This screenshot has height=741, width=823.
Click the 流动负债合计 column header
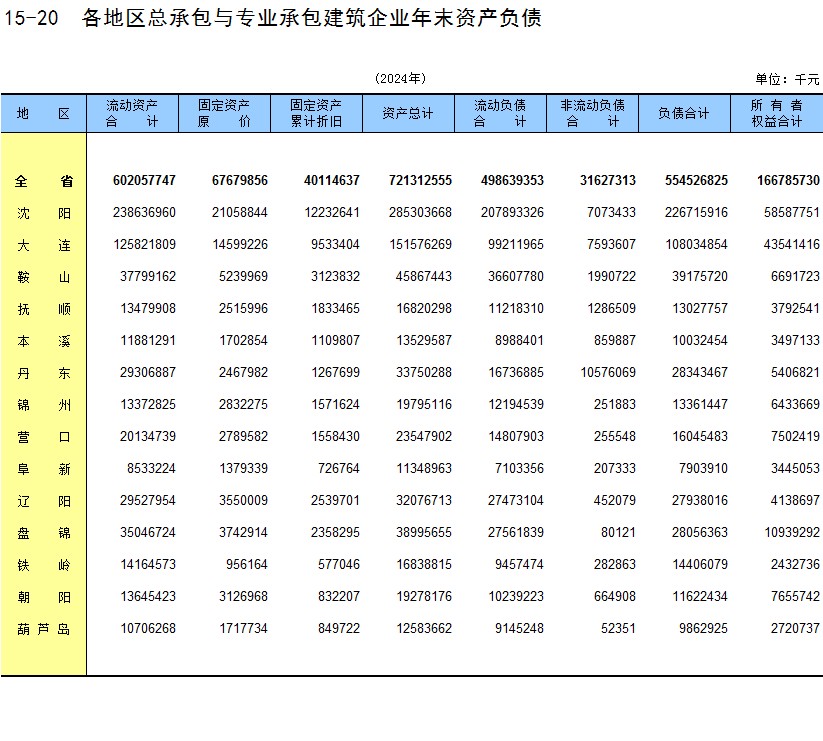tap(500, 113)
